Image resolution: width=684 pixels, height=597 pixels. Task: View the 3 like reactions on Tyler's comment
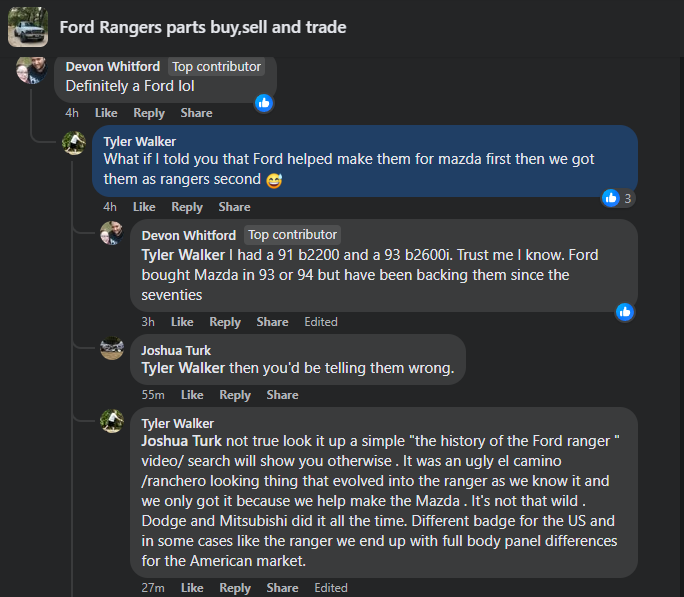(618, 198)
